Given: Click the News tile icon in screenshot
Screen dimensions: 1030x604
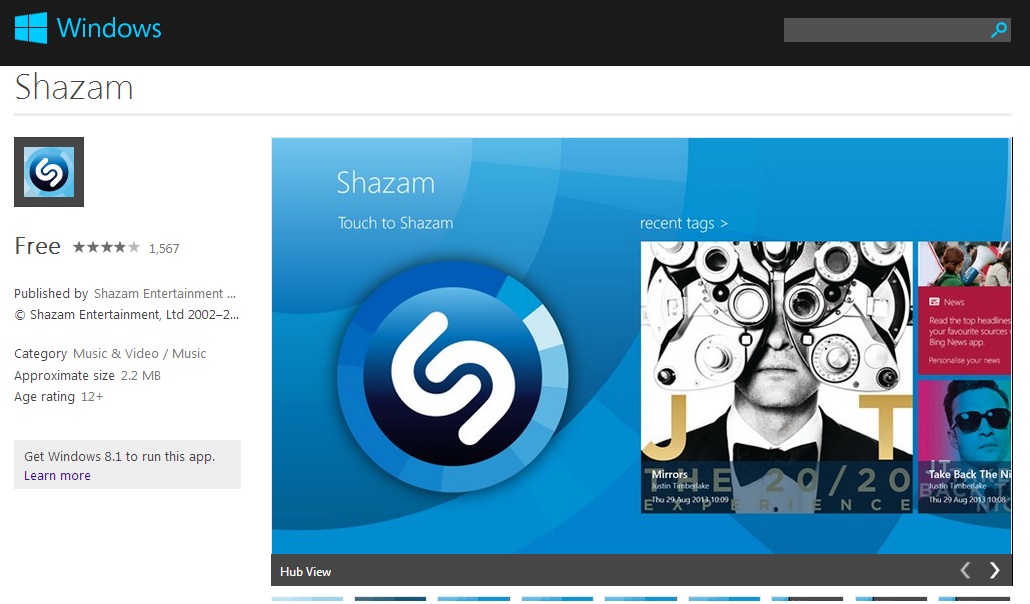Looking at the screenshot, I should 934,301.
